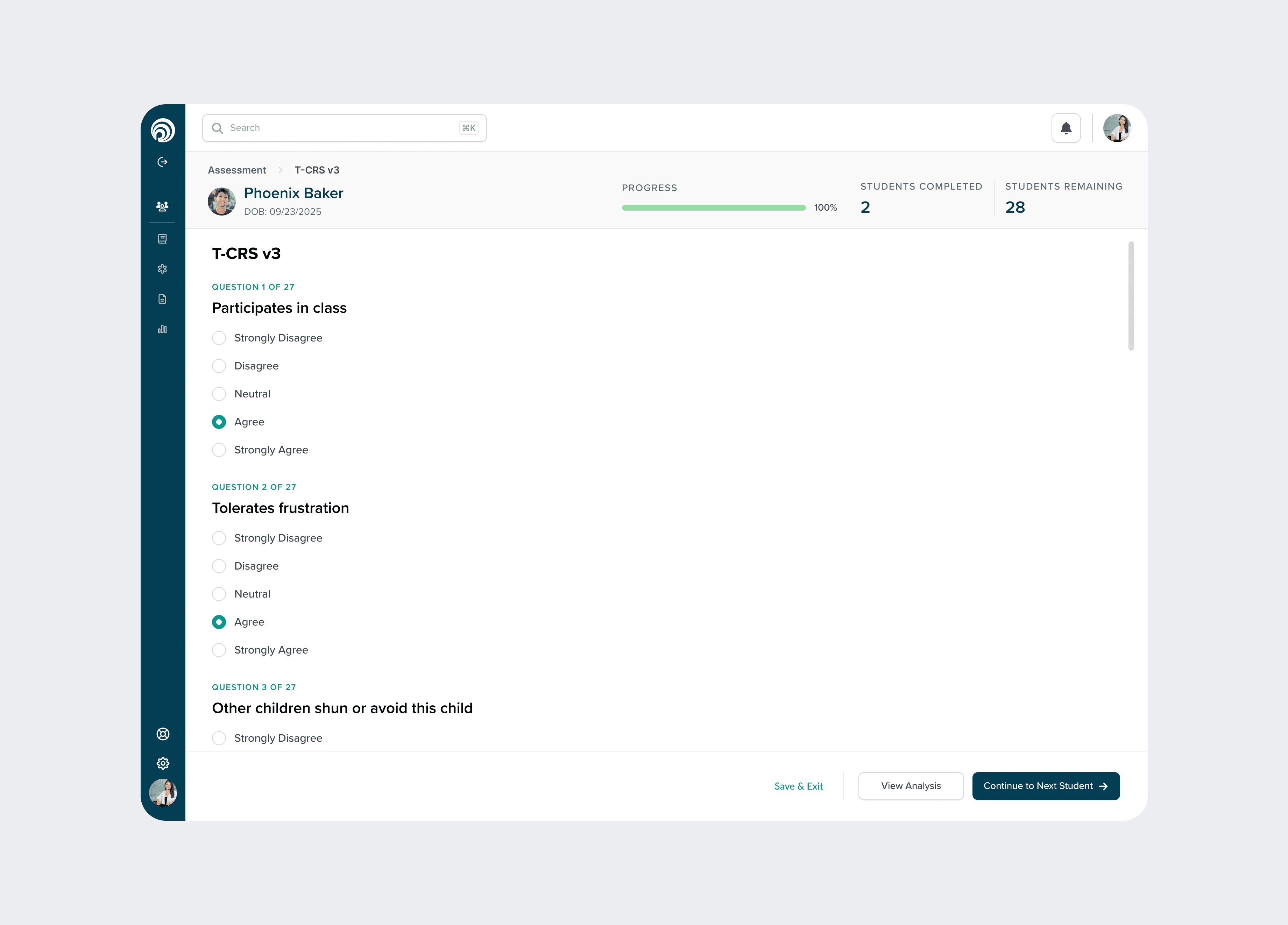The image size is (1288, 925).
Task: Open the students group icon in sidebar
Action: [x=162, y=207]
